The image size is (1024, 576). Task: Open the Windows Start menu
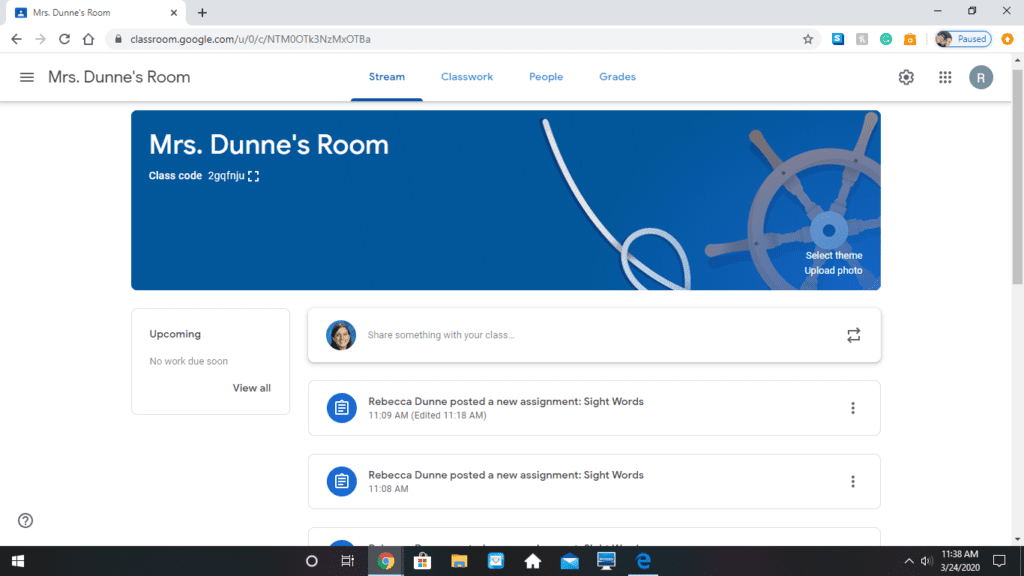pos(18,561)
